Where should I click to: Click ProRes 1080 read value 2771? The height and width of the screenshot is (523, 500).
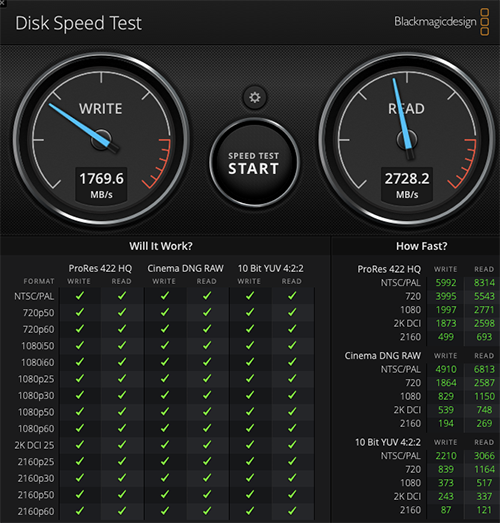click(x=484, y=310)
